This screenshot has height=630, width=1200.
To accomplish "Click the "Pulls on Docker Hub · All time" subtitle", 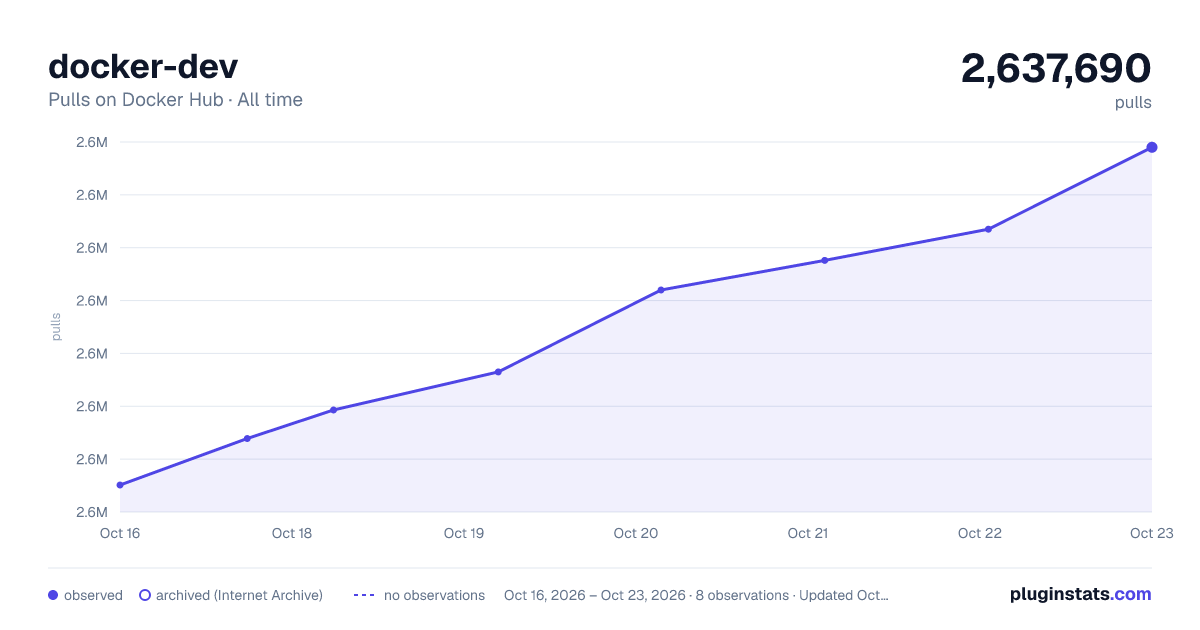I will [x=175, y=100].
